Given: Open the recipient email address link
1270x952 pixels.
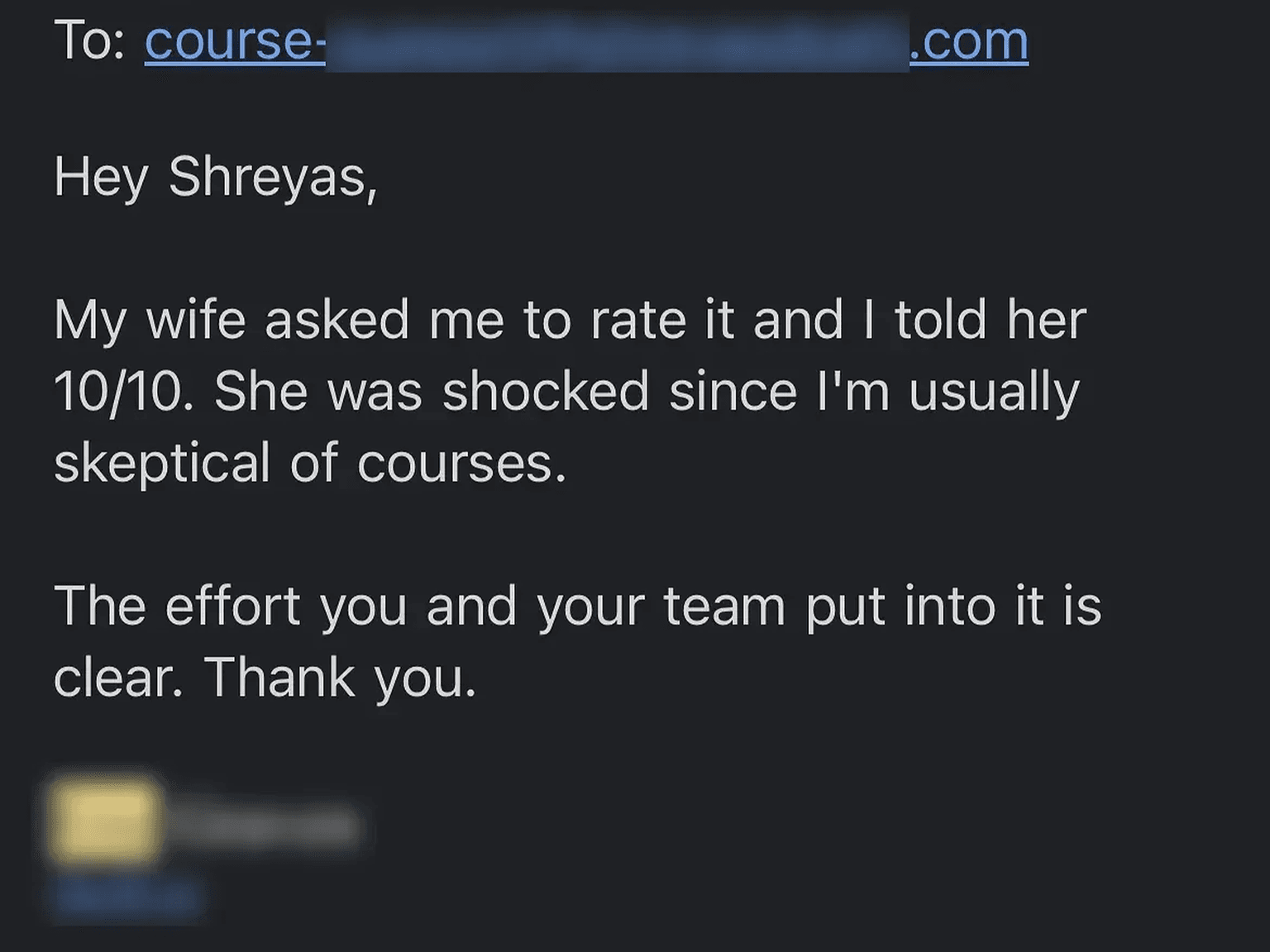Looking at the screenshot, I should (x=585, y=41).
